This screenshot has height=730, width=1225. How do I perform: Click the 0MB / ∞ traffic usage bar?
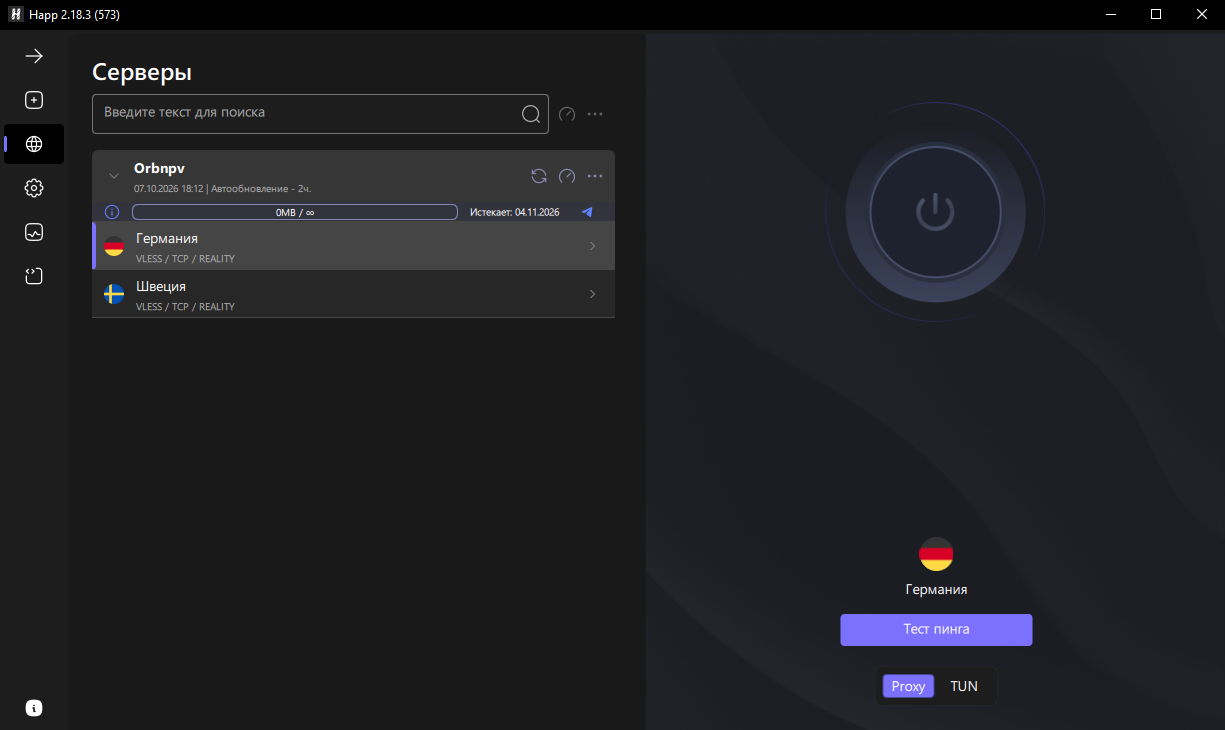tap(295, 212)
